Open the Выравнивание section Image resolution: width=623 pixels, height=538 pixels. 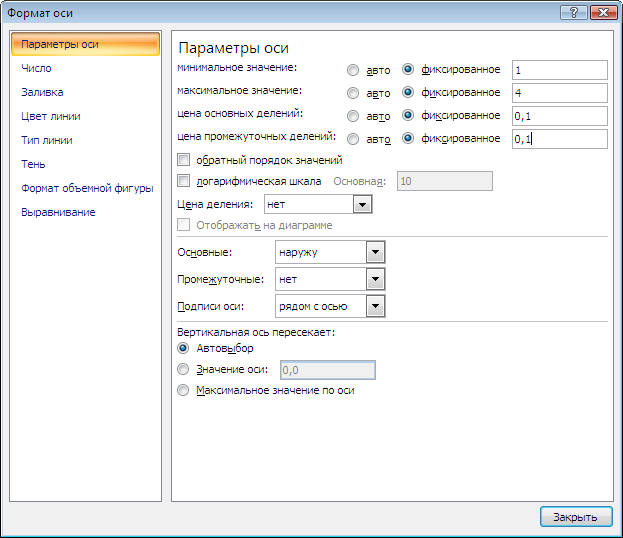click(58, 212)
